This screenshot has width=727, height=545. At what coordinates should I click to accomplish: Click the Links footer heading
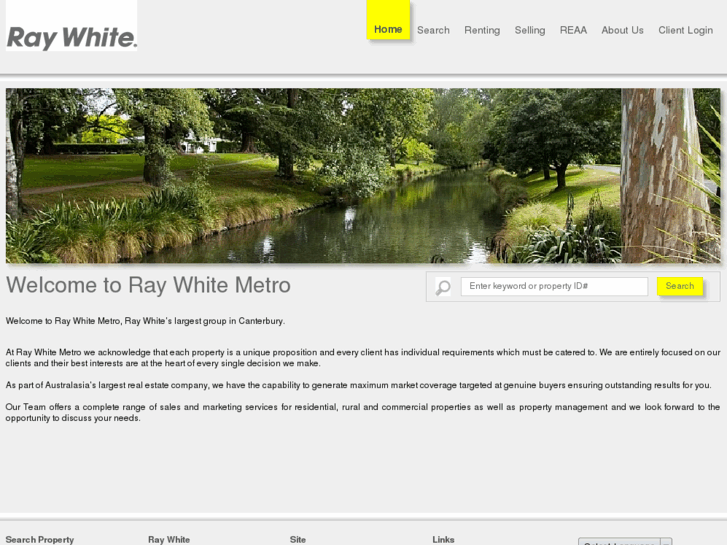(x=443, y=540)
